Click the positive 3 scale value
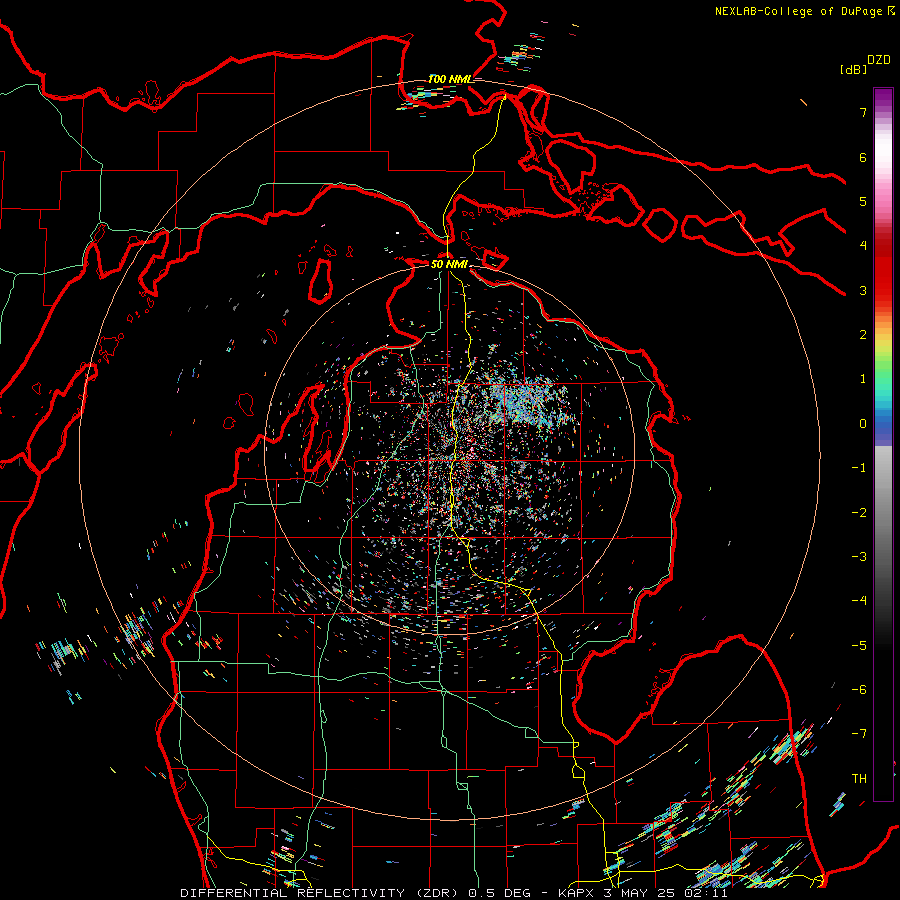The height and width of the screenshot is (900, 900). 863,290
